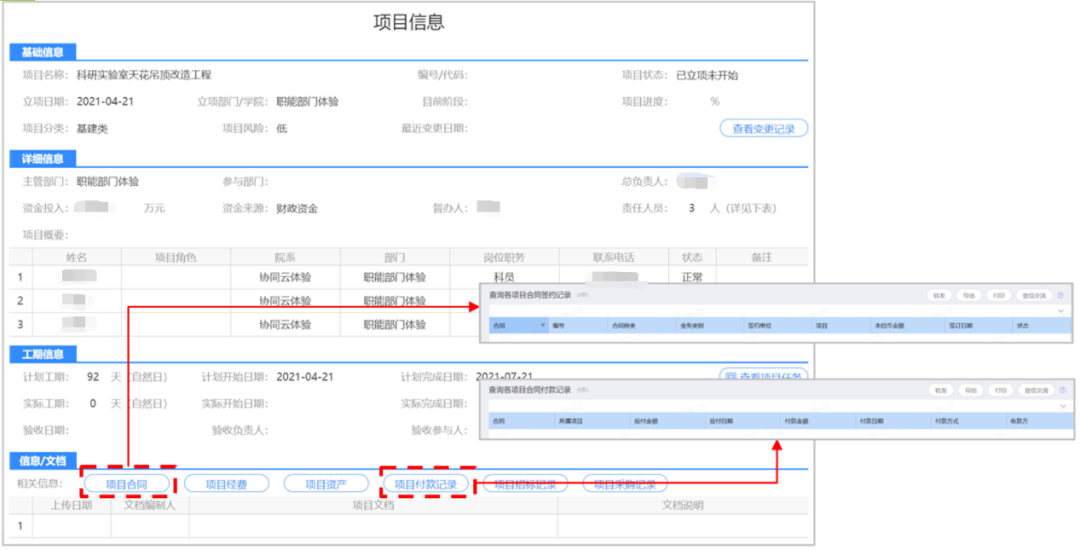Screen dimensions: 1080x550
Task: Click the 查看变更记录 button
Action: pyautogui.click(x=763, y=128)
